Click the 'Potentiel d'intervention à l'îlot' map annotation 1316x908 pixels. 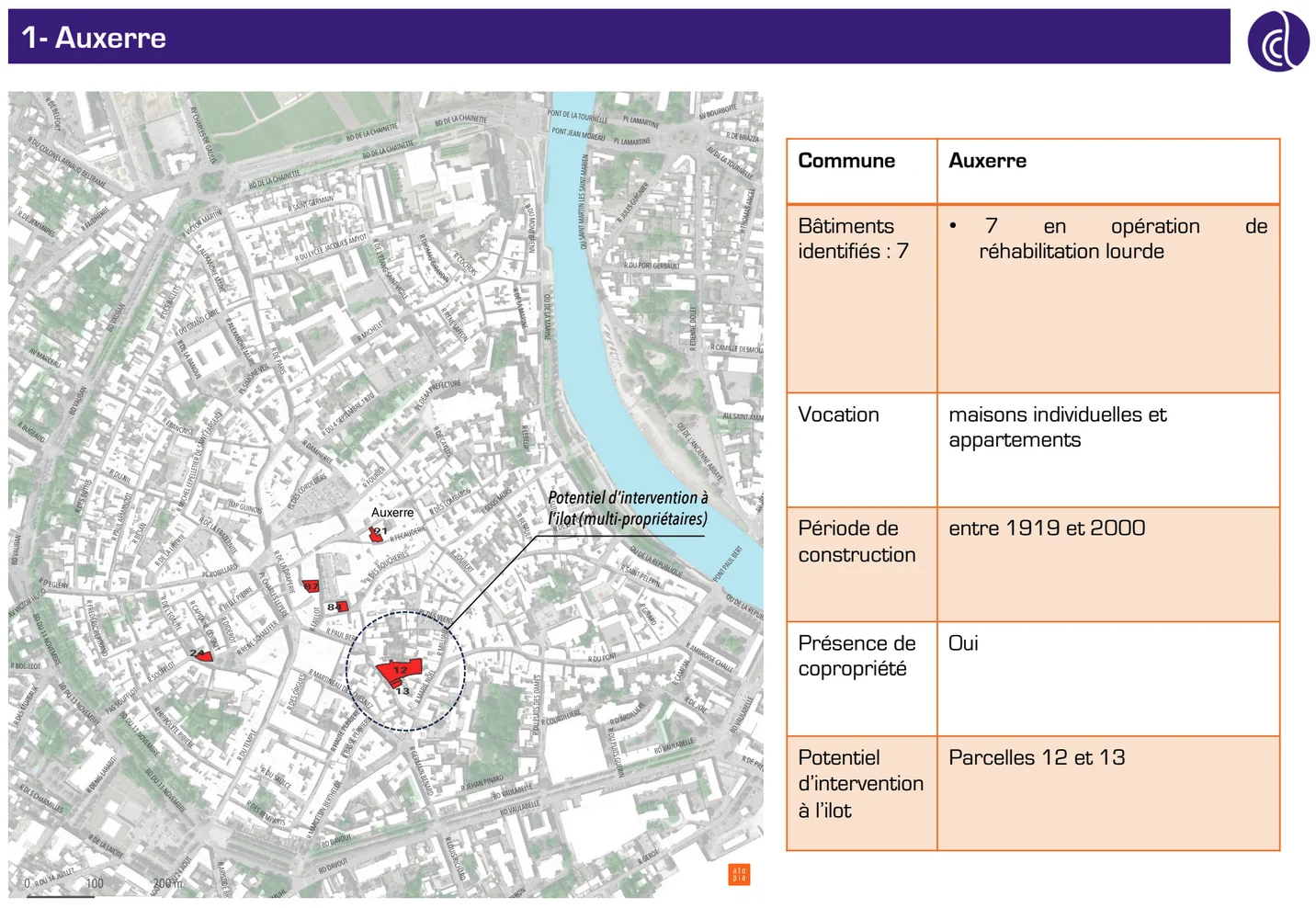coord(628,508)
